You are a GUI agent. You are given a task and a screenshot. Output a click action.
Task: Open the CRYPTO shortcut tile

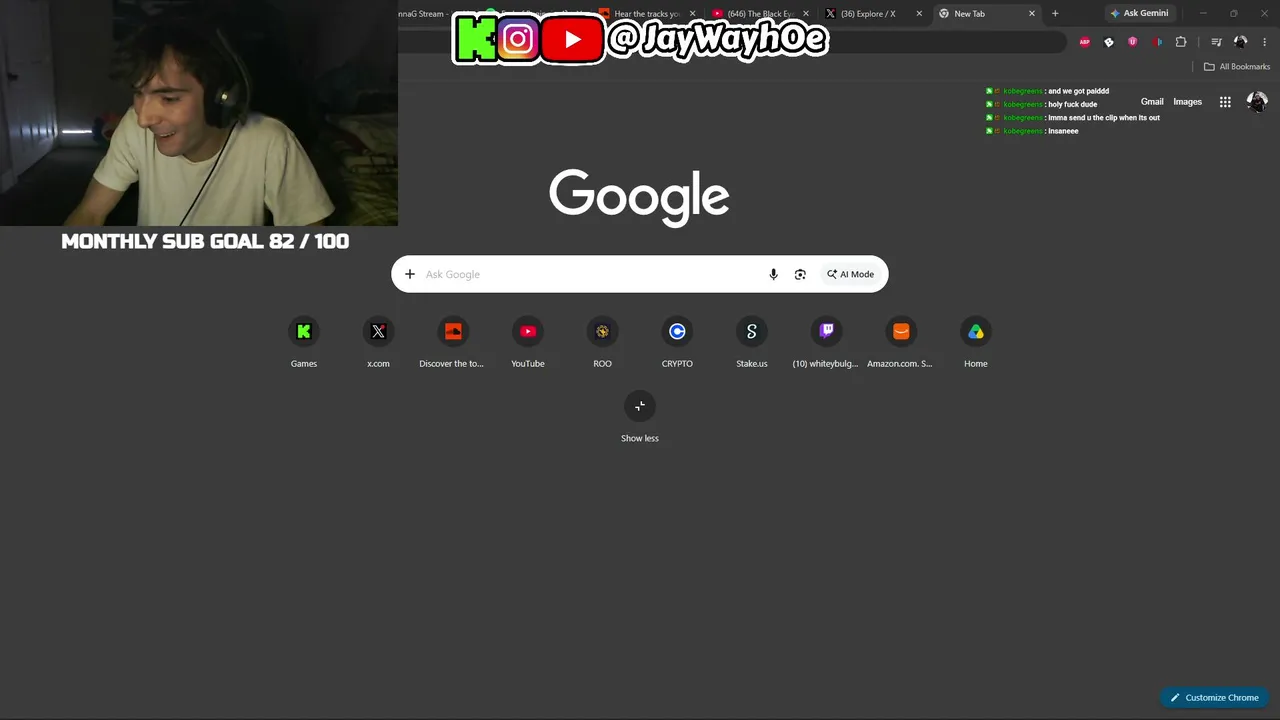[x=677, y=343]
